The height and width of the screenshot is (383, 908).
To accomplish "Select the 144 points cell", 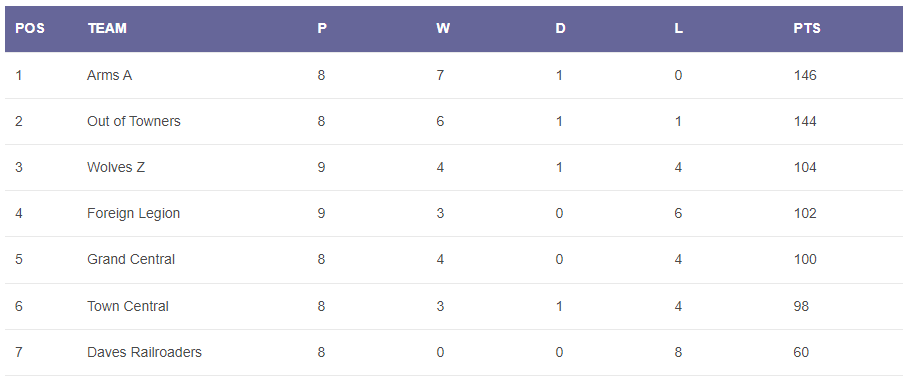I will coord(805,121).
